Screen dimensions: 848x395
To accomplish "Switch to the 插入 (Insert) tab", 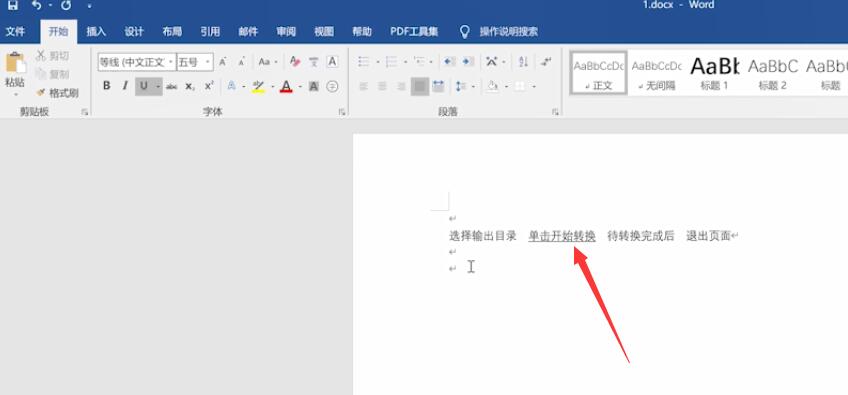I will (x=96, y=32).
